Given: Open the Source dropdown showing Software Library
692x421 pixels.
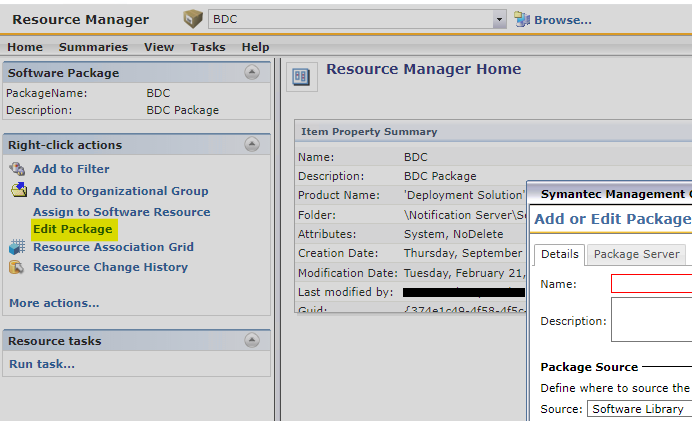Looking at the screenshot, I should coord(638,409).
